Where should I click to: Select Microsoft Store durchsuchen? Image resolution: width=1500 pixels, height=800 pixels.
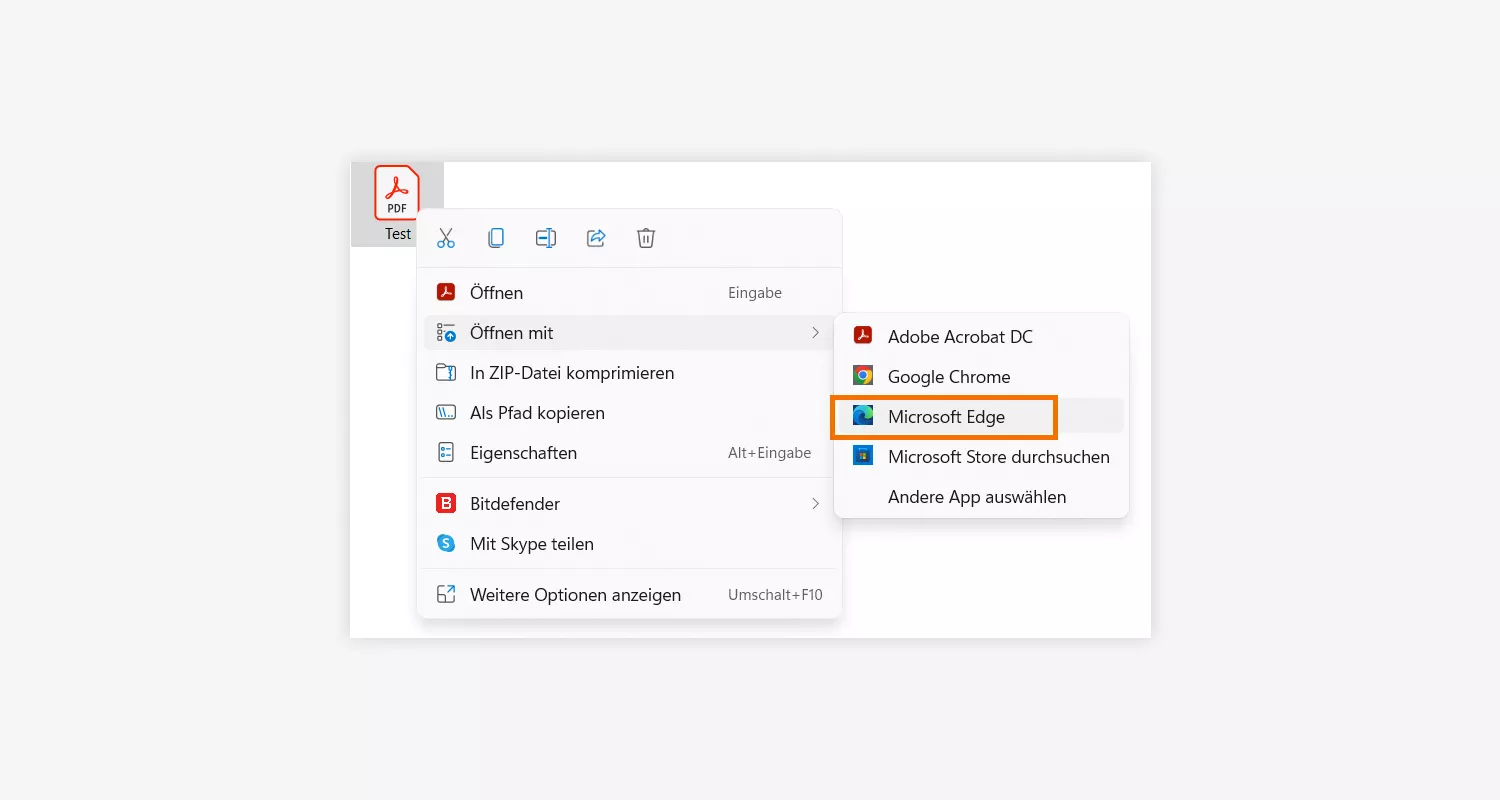981,457
